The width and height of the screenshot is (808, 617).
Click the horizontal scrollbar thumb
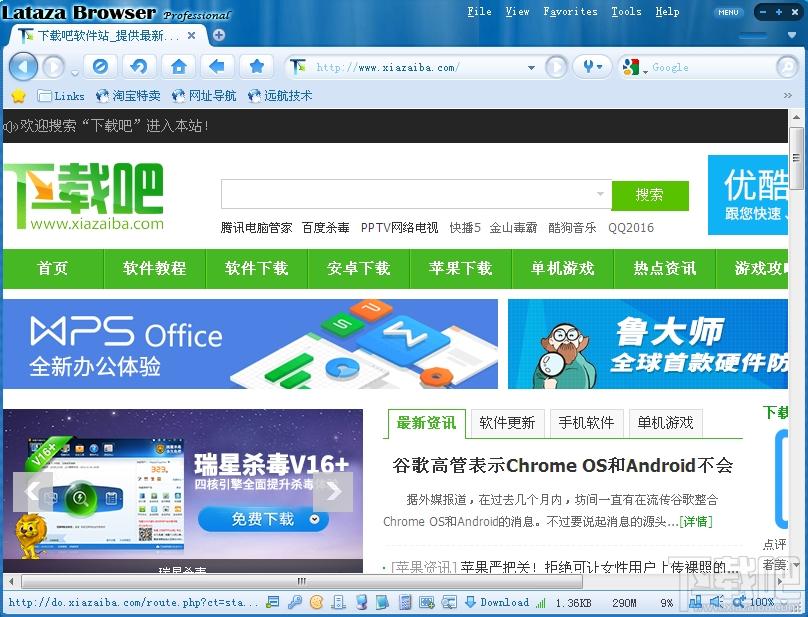tap(302, 581)
